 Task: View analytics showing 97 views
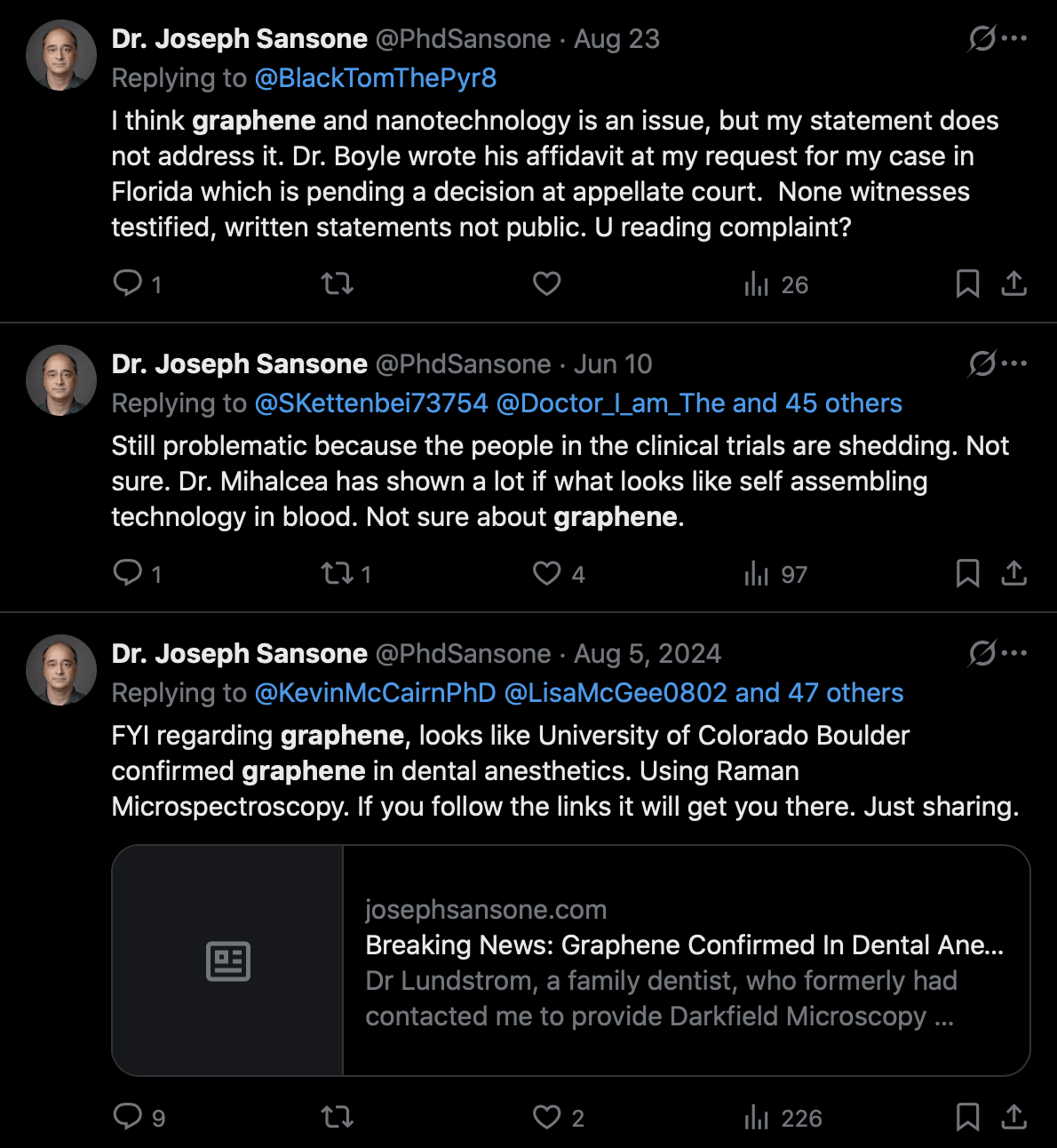[x=775, y=574]
